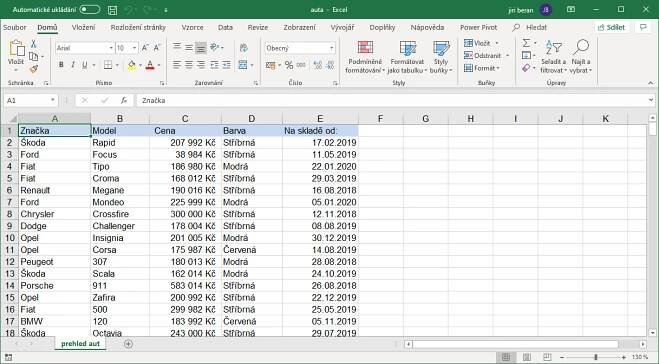Image resolution: width=659 pixels, height=364 pixels.
Task: Open the fill color dropdown arrow
Action: click(140, 65)
